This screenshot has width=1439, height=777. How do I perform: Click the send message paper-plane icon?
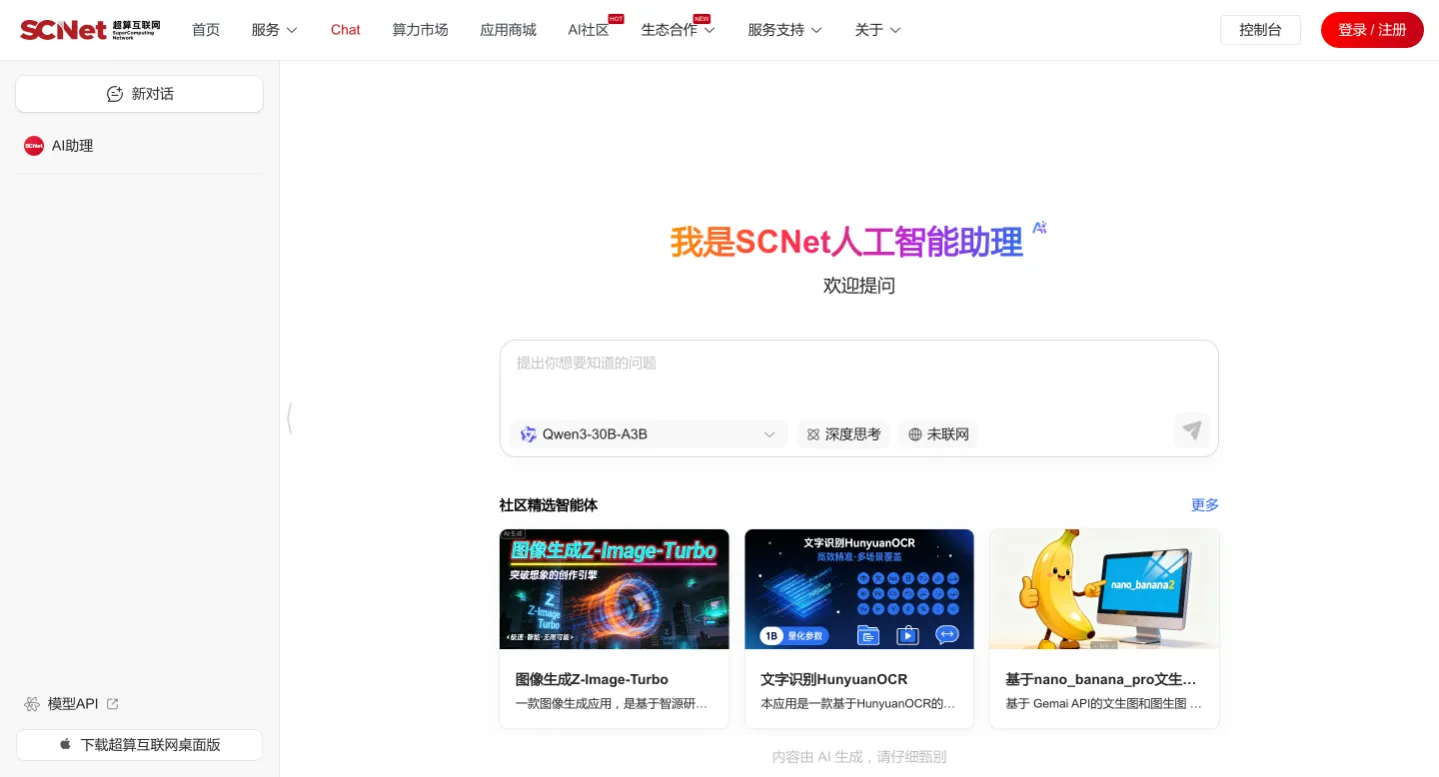pyautogui.click(x=1191, y=431)
